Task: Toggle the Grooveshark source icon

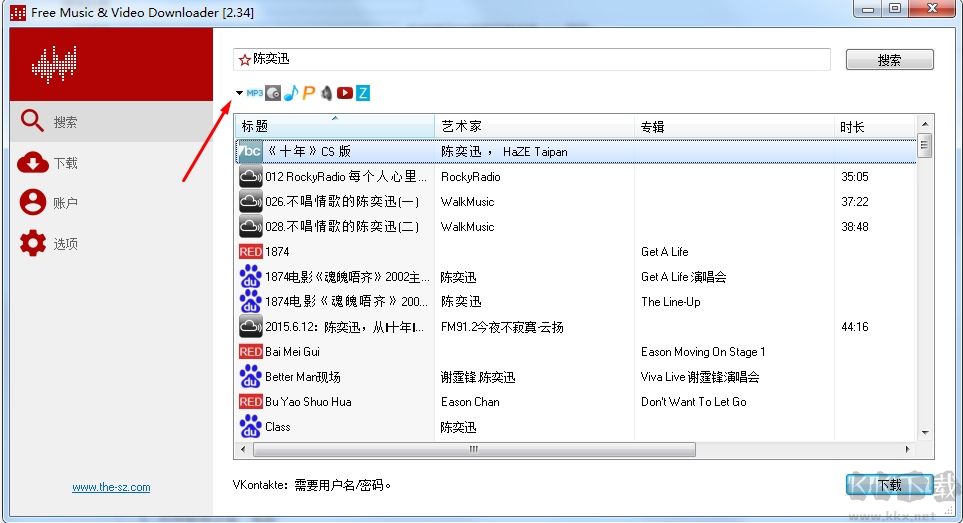Action: 273,93
